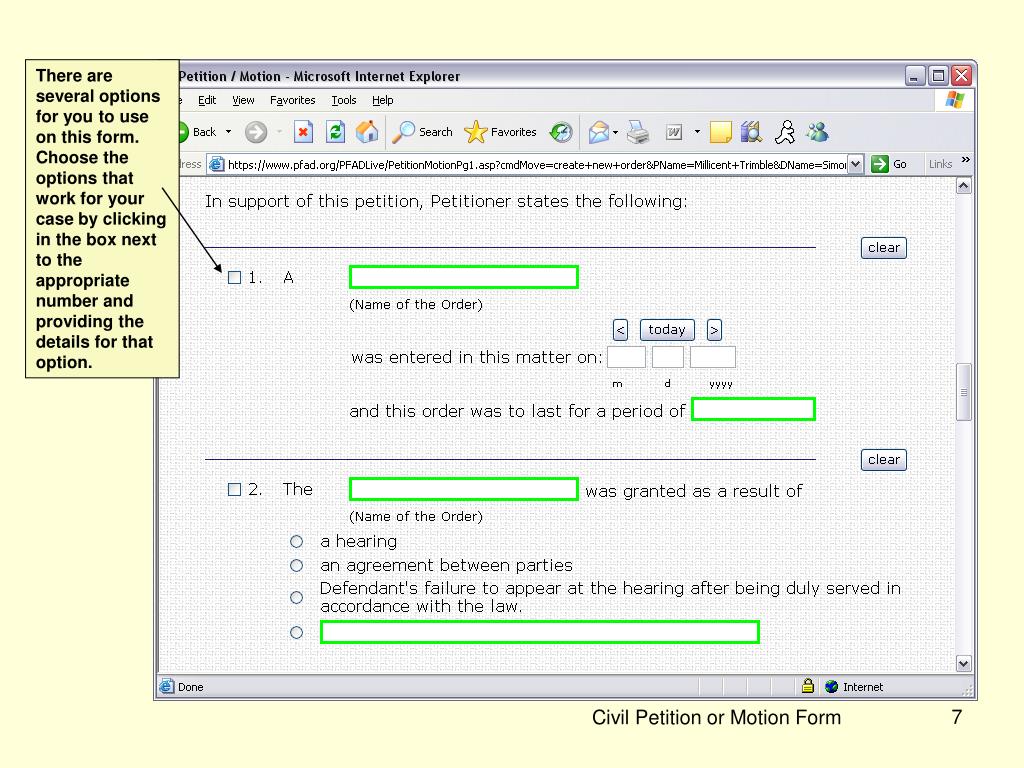Click the previous day '<' button

coord(620,330)
